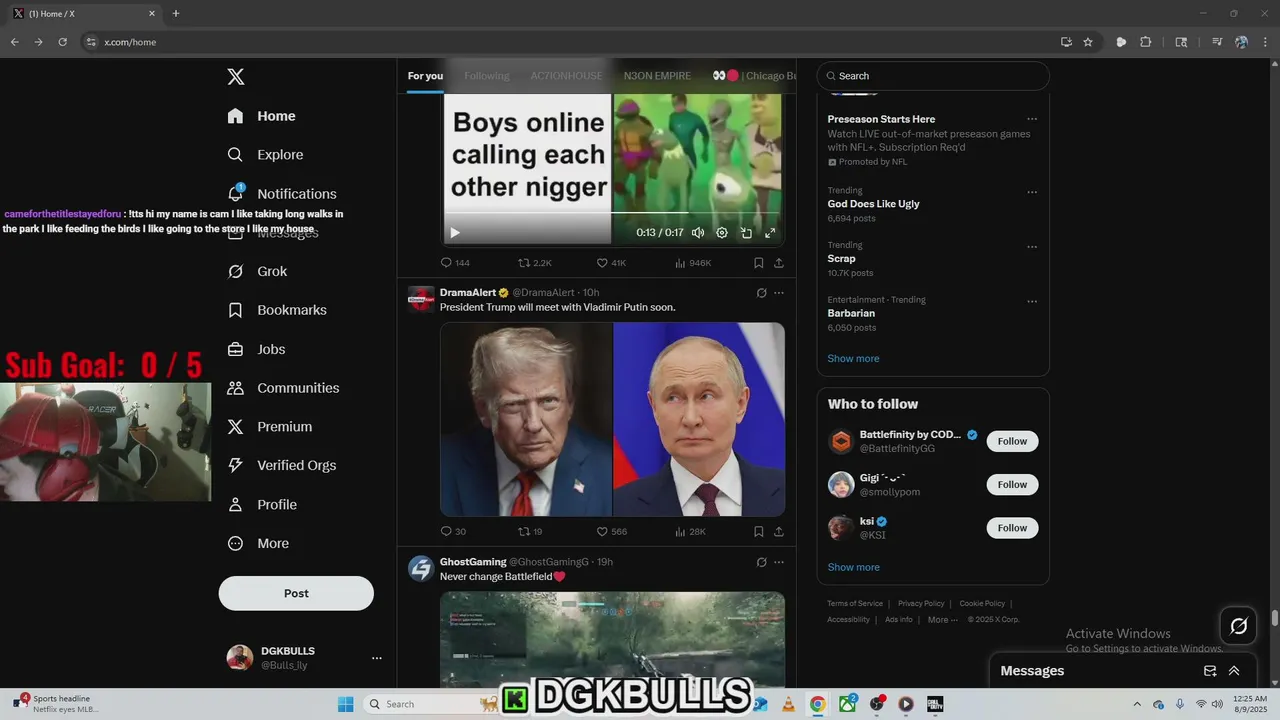Expand the Messages drawer
This screenshot has width=1280, height=720.
(x=1234, y=671)
